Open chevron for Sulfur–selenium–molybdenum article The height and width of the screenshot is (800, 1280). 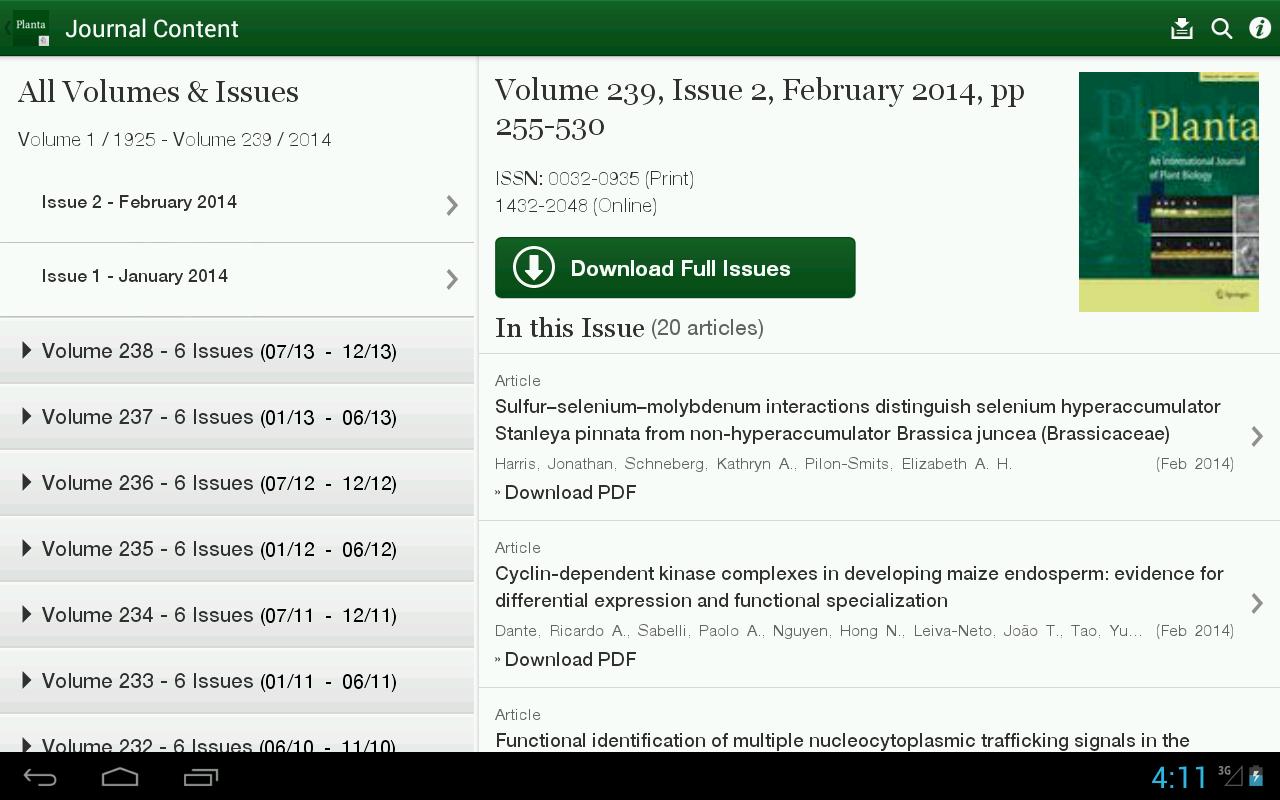(x=1257, y=436)
